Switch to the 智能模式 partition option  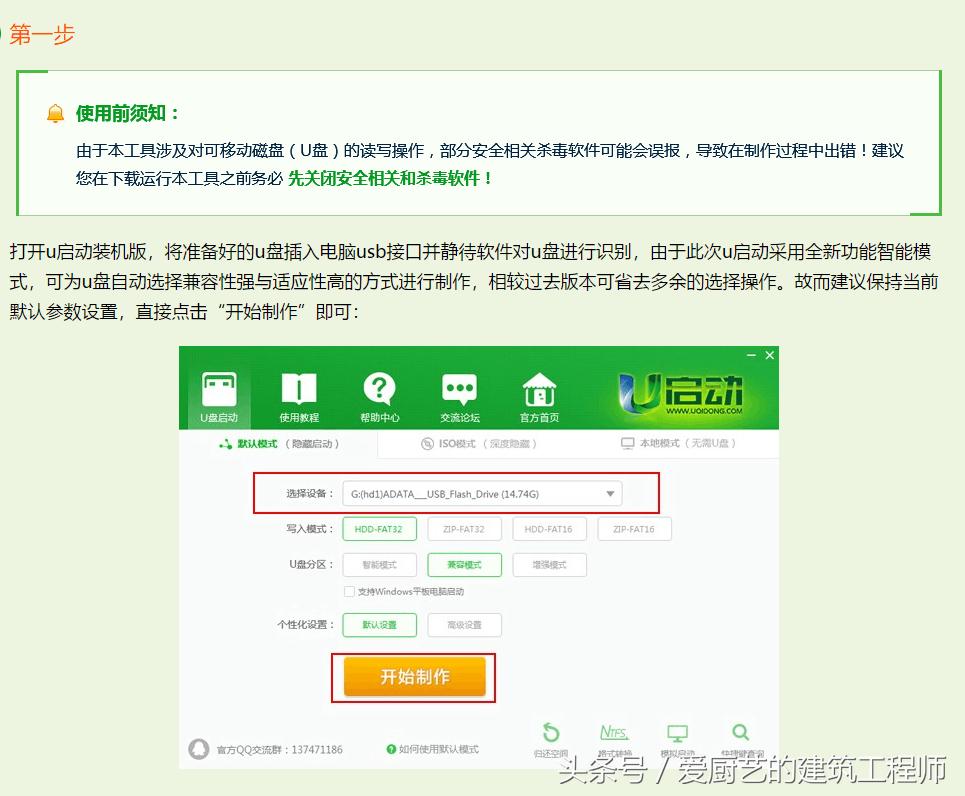tap(380, 564)
